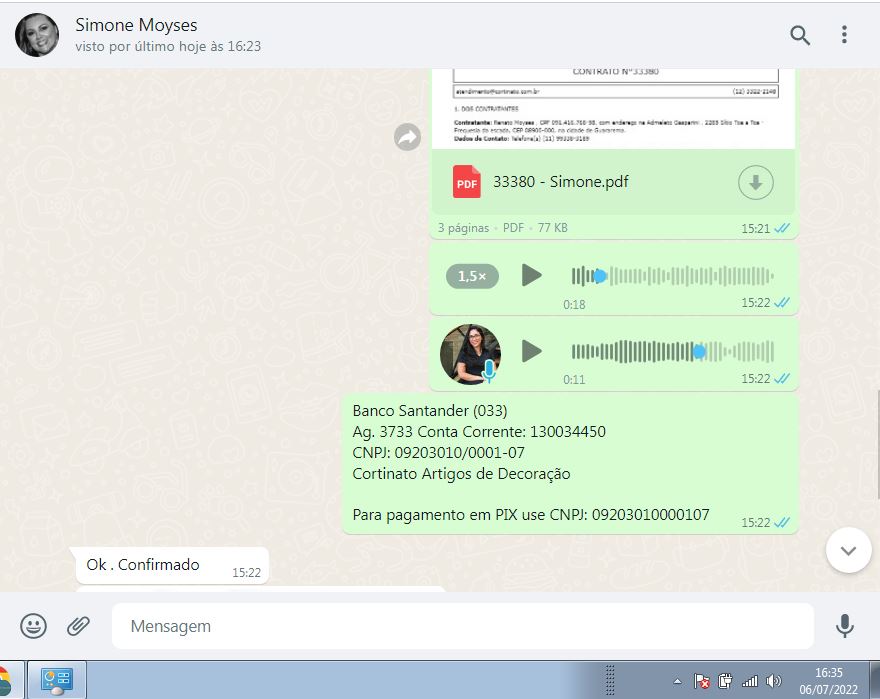880x699 pixels.
Task: Open the Action Center flag tray icon
Action: point(702,681)
